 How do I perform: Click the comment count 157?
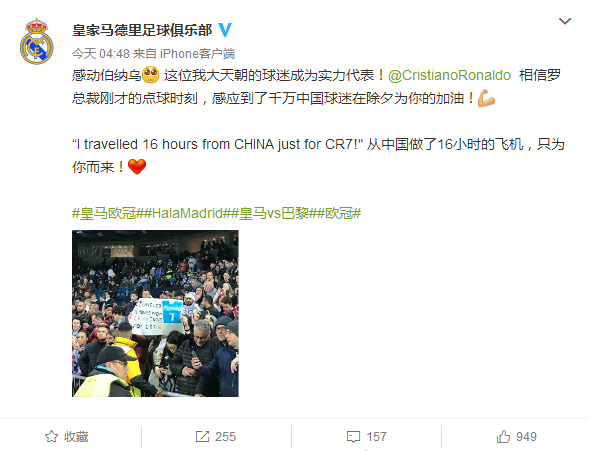376,437
